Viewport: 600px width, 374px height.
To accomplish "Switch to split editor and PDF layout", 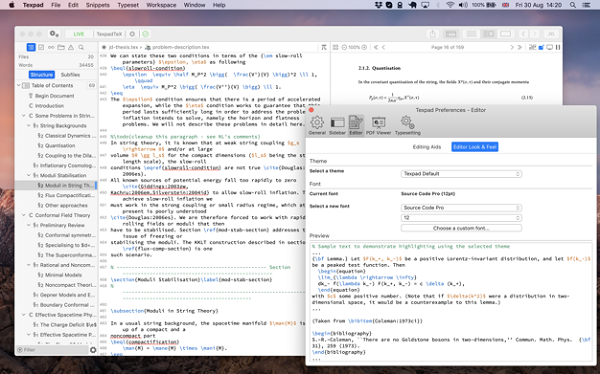I will [x=489, y=34].
